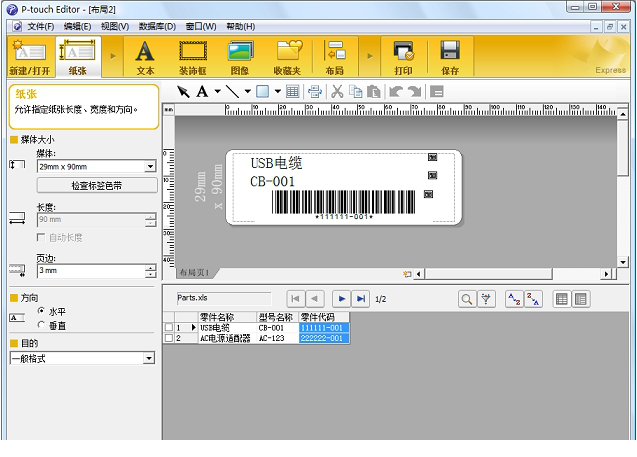Insert a table from the drawing toolbar
The image size is (637, 457).
coord(292,92)
